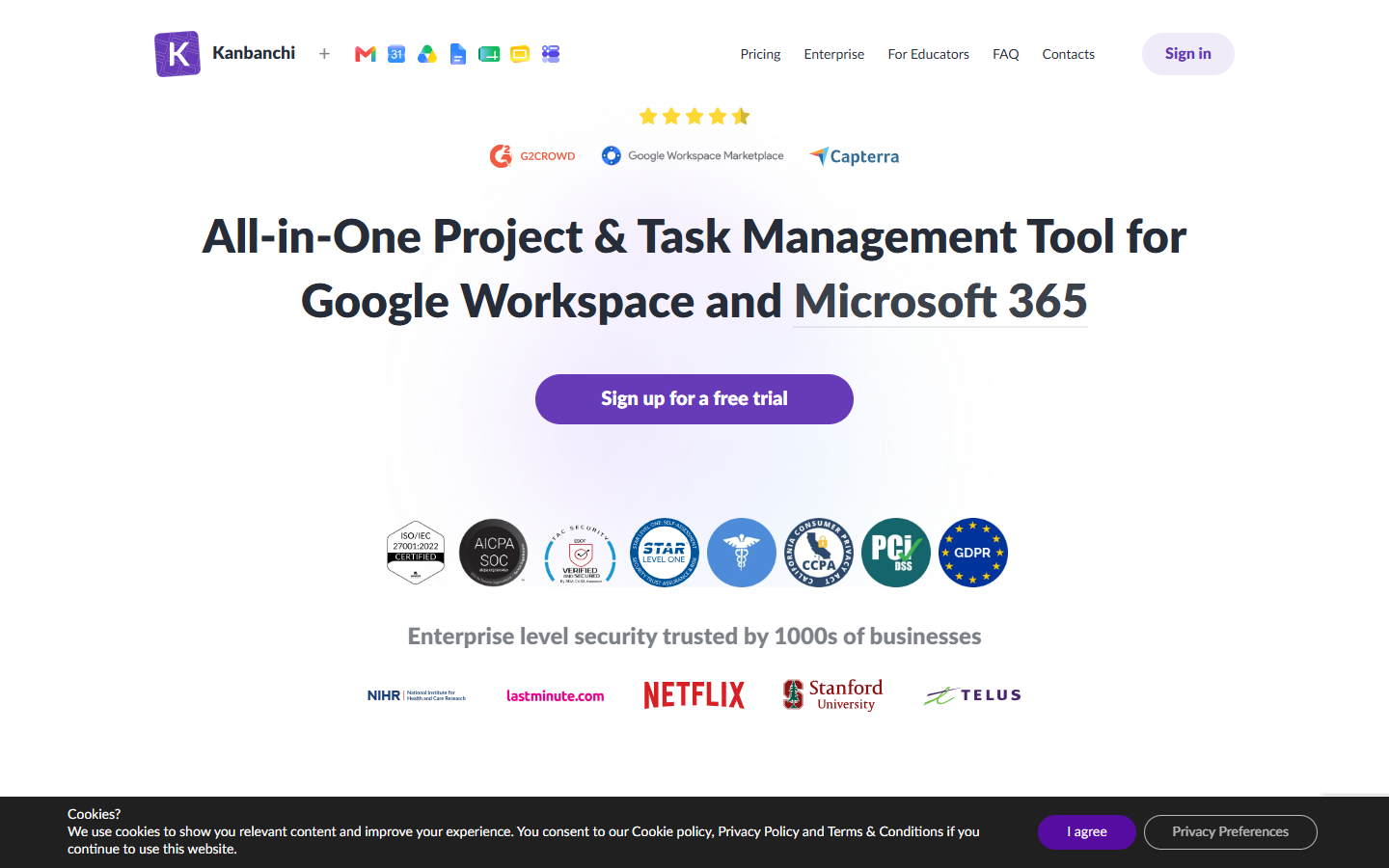Click the NIHR logo
This screenshot has width=1389, height=868.
tap(417, 695)
